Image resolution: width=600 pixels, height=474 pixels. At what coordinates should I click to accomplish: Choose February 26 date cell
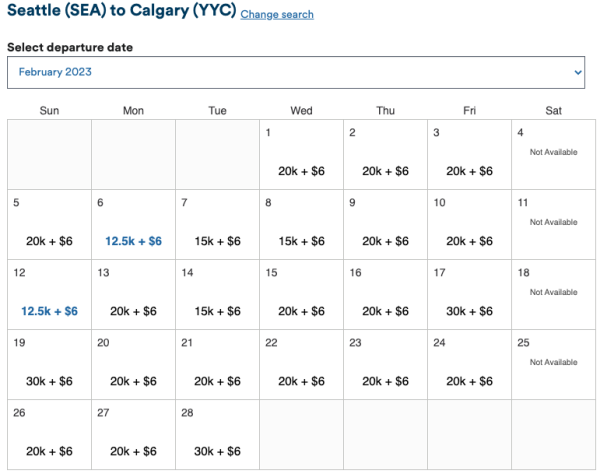click(x=49, y=435)
